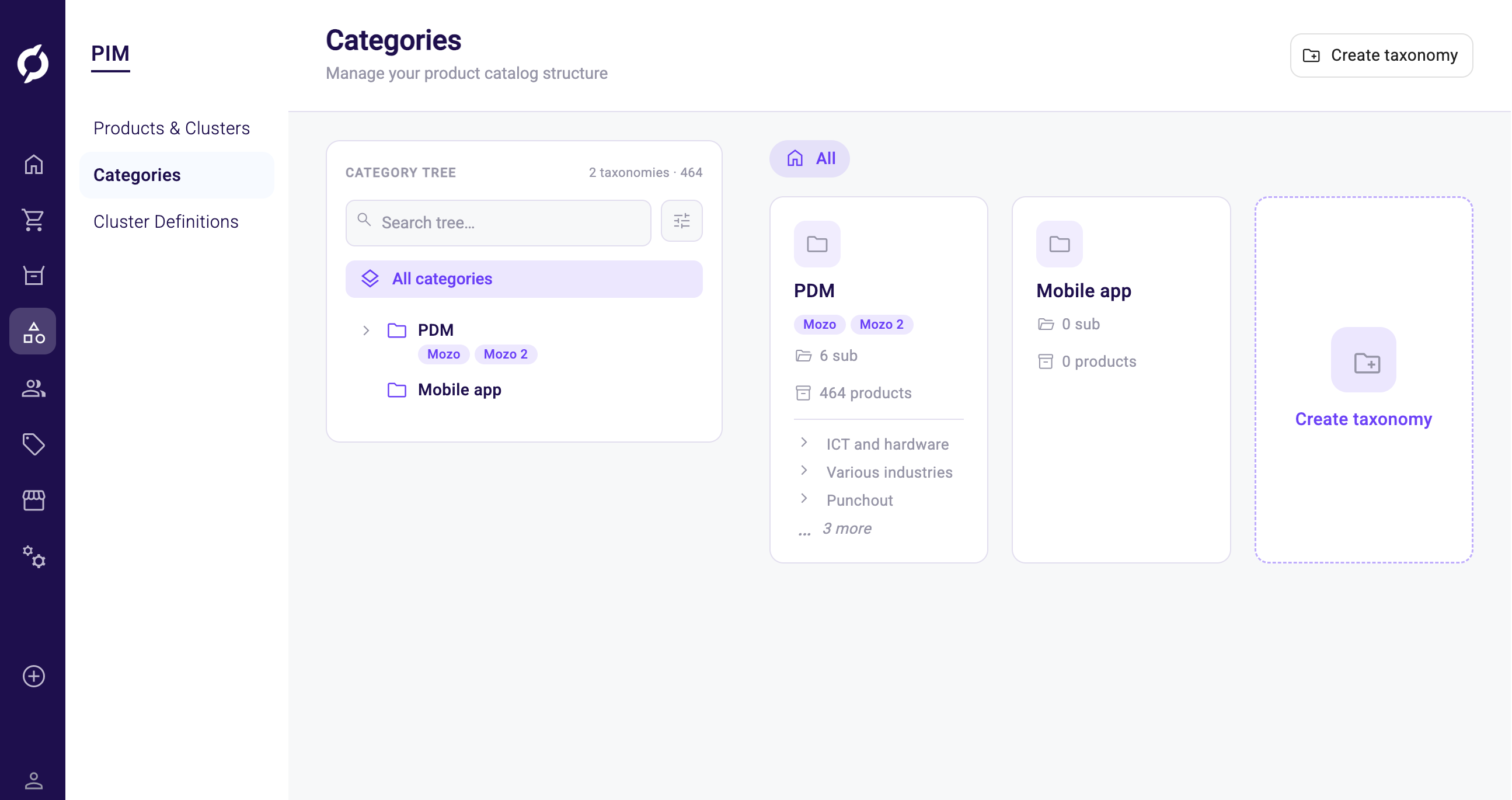1512x800 pixels.
Task: Open the Mobile app taxonomy card title
Action: pyautogui.click(x=1084, y=291)
